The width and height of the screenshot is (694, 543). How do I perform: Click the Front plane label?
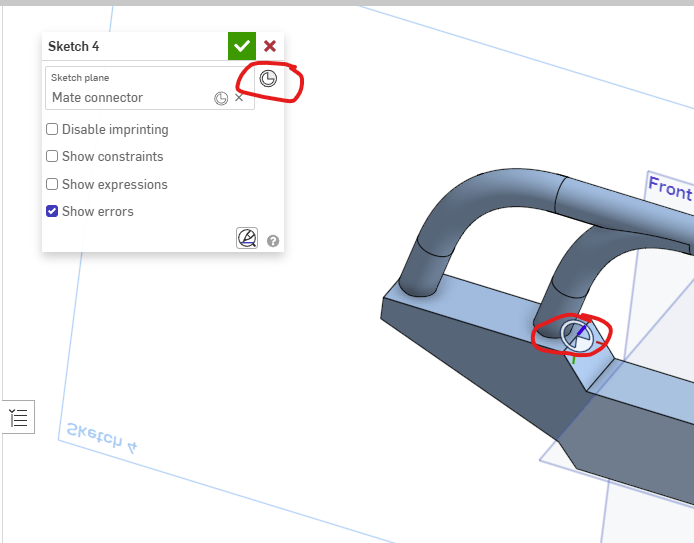click(670, 189)
